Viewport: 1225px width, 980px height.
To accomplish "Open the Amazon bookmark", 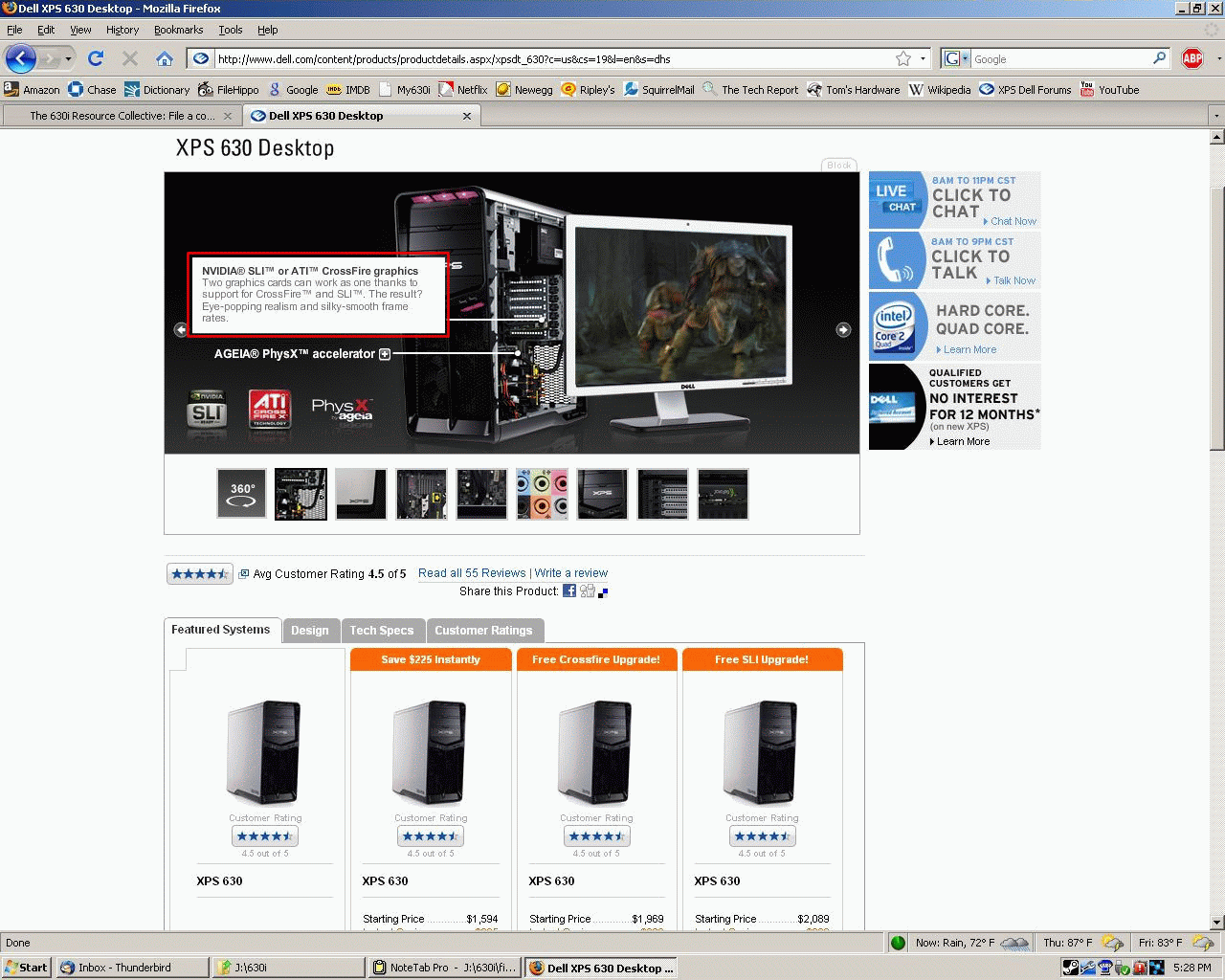I will 32,89.
